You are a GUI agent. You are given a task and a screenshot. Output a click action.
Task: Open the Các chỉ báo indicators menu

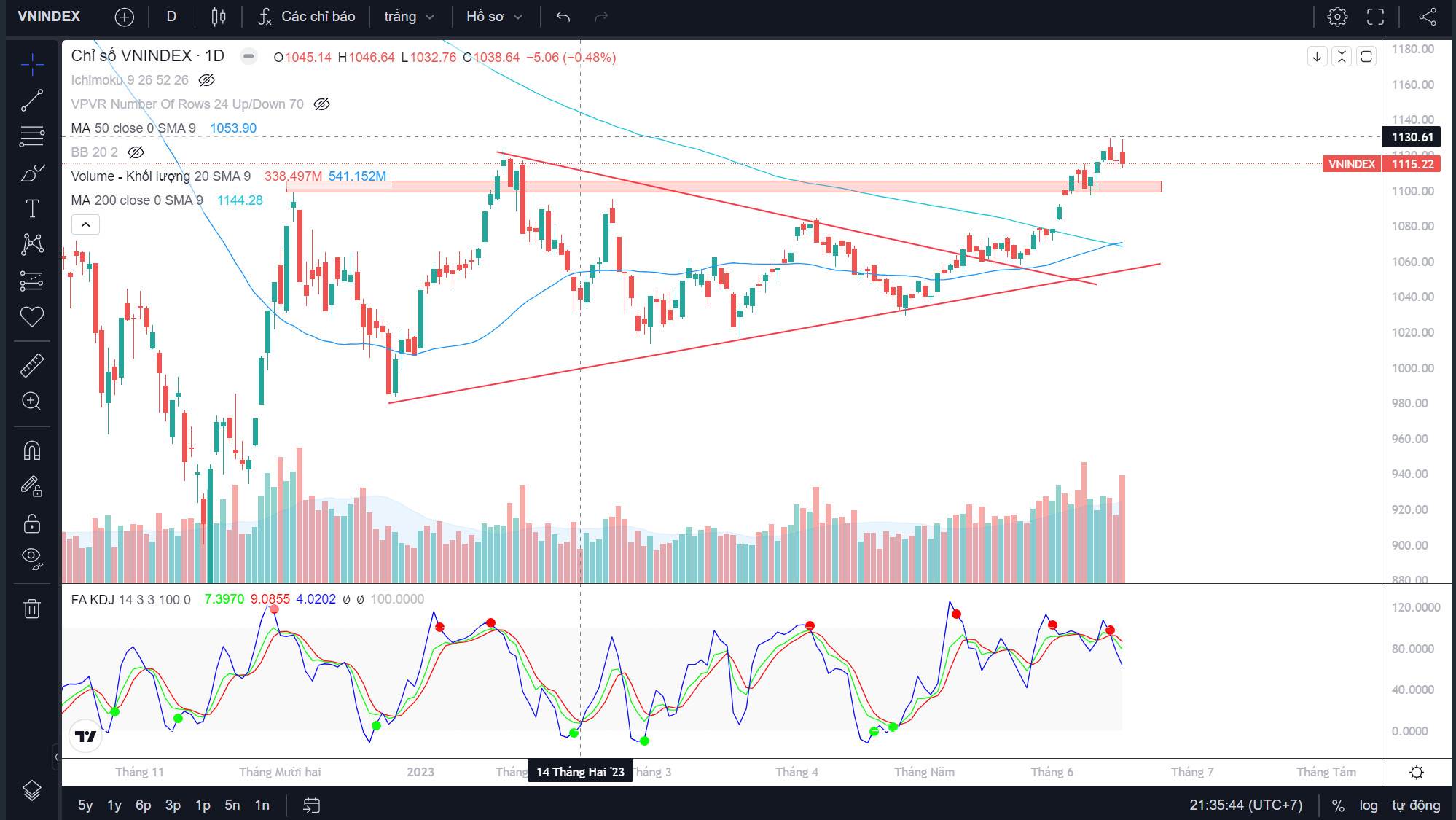307,17
